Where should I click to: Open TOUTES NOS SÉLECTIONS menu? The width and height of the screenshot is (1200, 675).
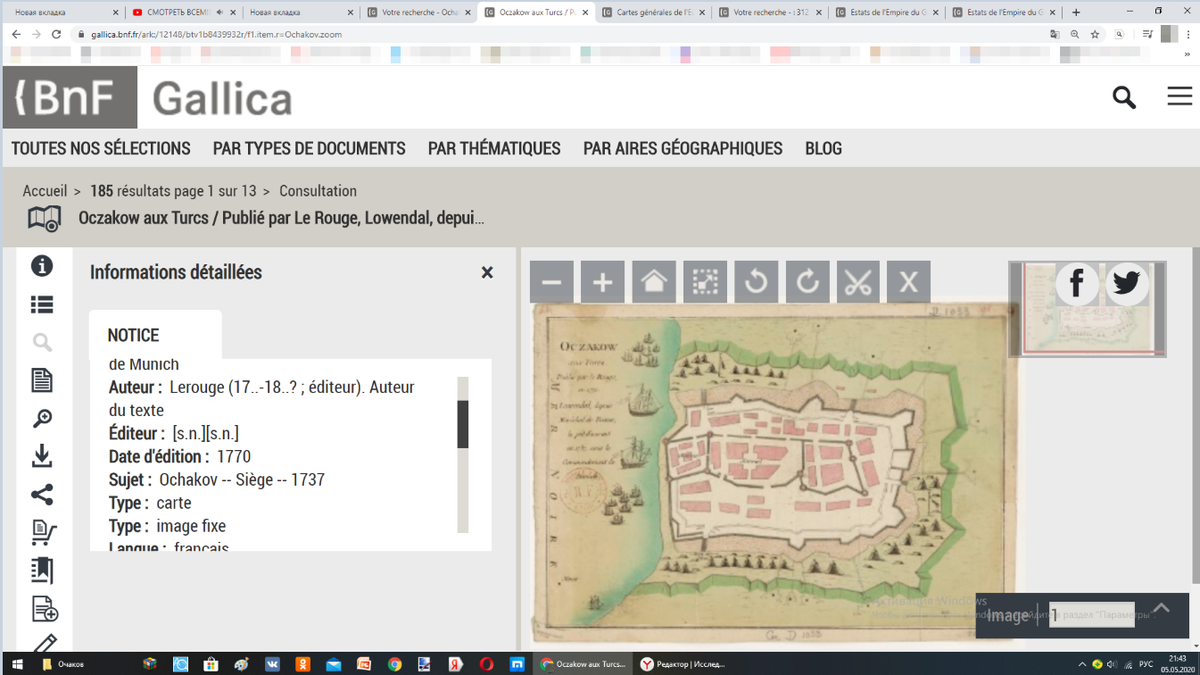101,148
